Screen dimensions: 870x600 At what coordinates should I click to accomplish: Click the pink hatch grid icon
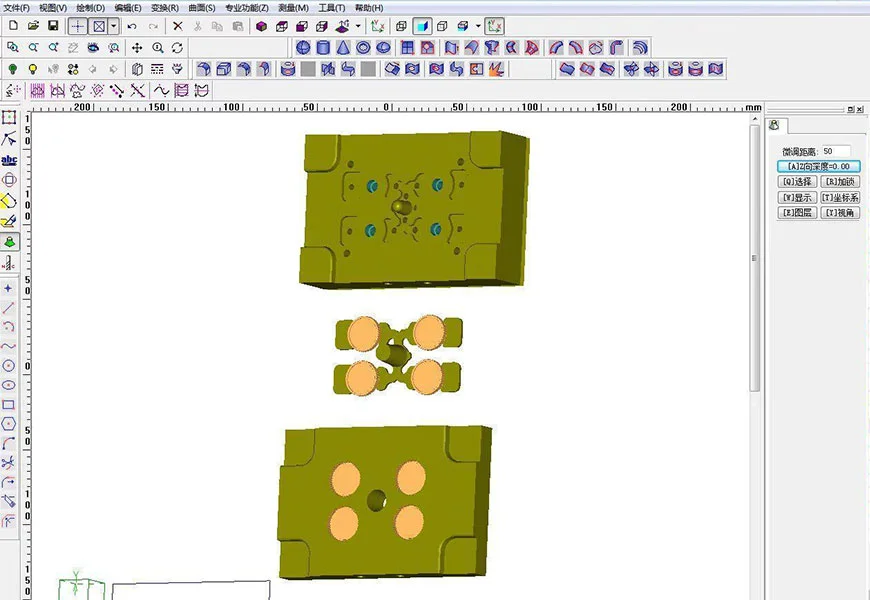click(x=37, y=90)
